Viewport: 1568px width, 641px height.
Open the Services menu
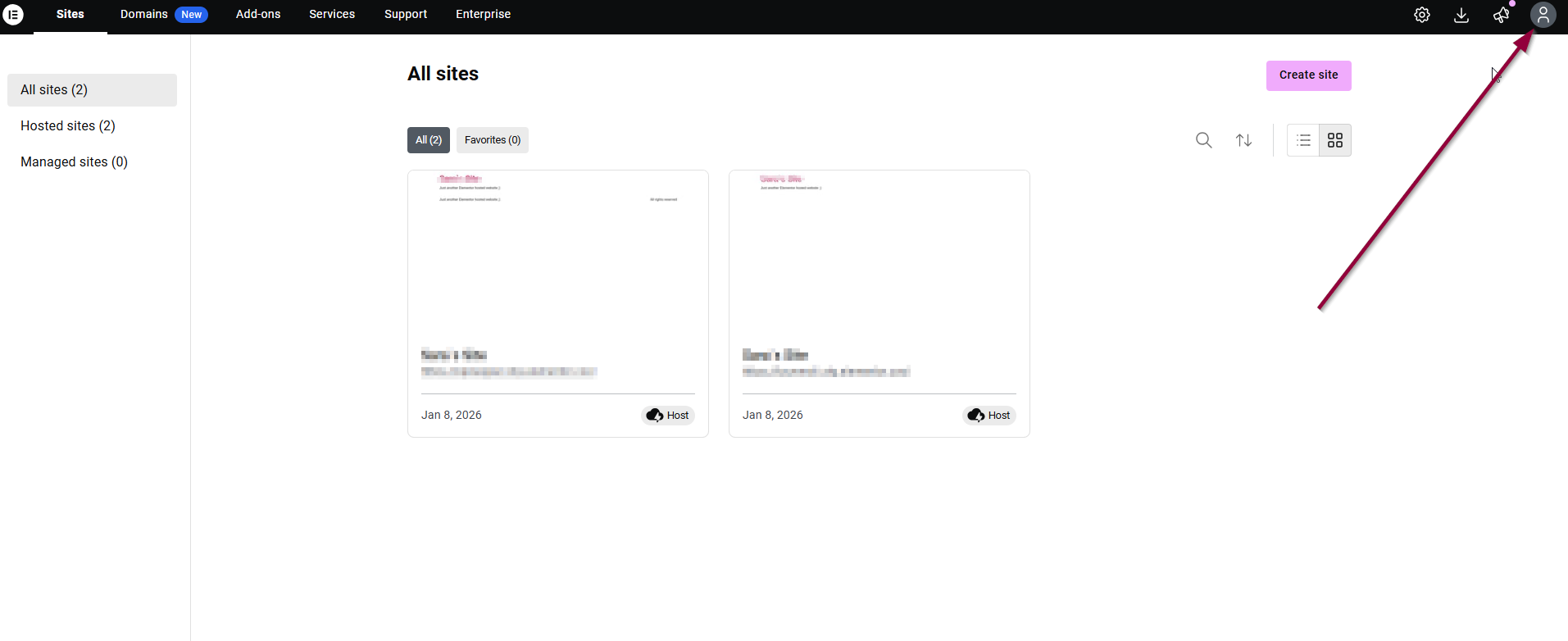click(x=332, y=14)
